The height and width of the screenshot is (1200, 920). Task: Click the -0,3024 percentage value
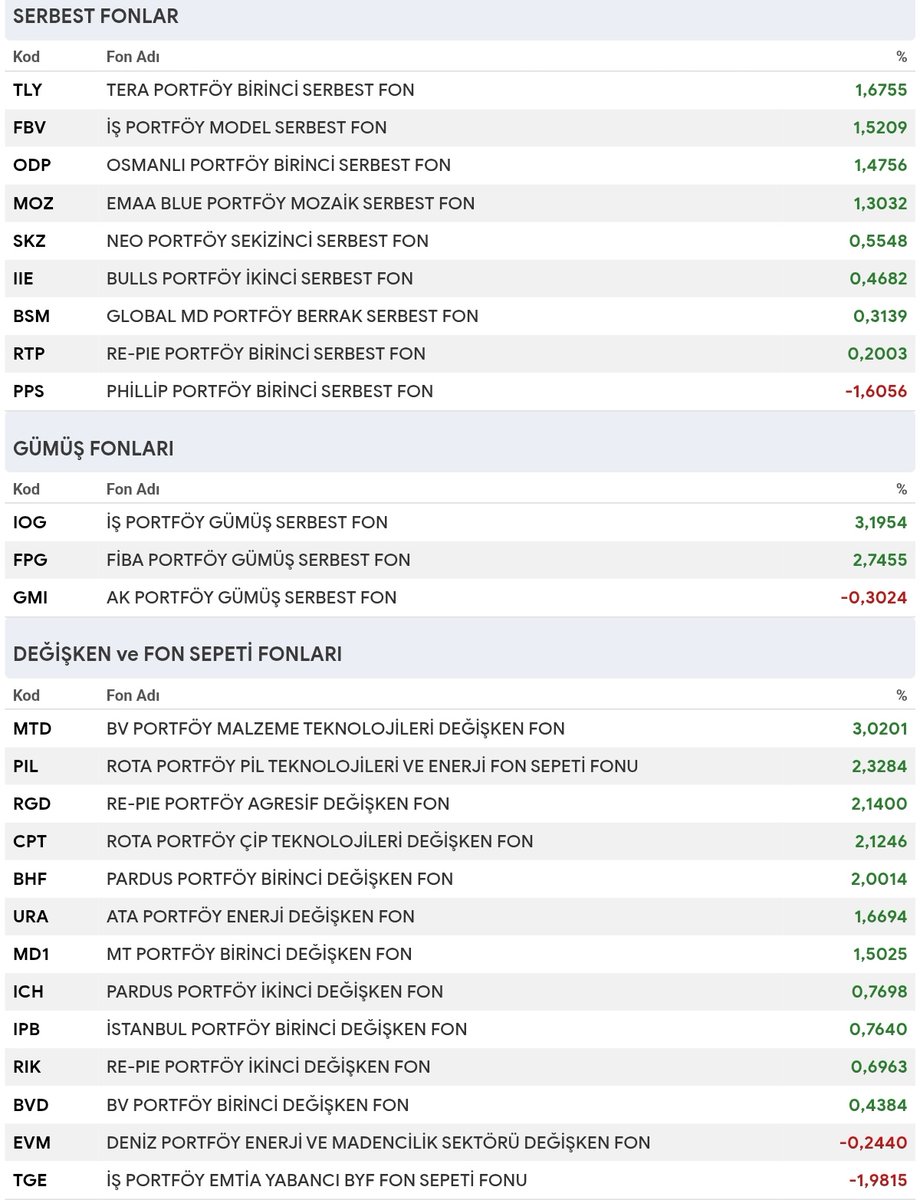[874, 598]
